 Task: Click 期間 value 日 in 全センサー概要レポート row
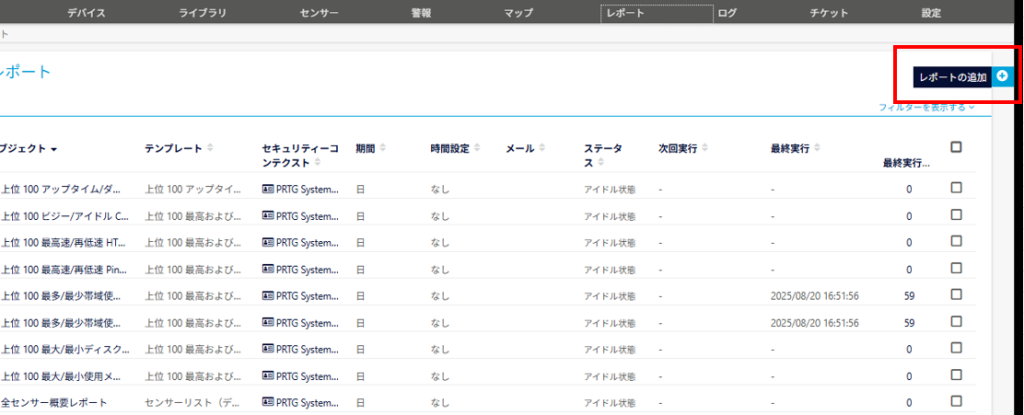coord(360,403)
